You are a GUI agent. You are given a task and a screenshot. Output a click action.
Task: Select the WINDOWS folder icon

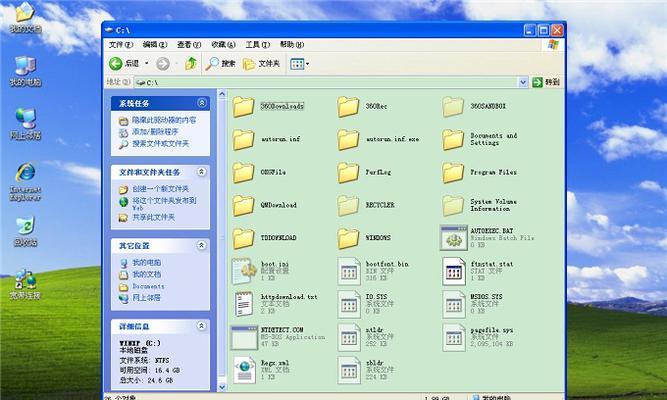348,238
